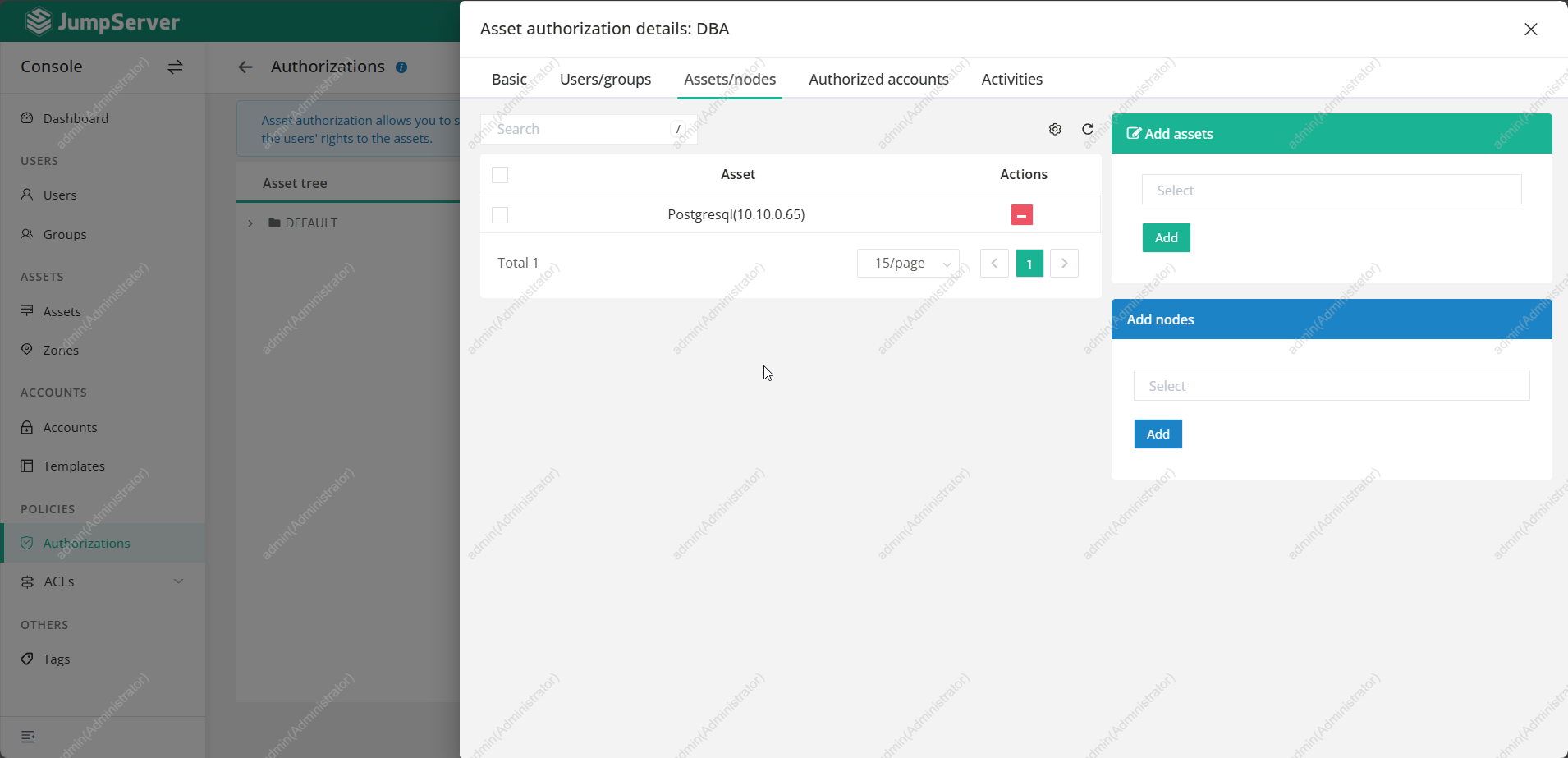Click the console switch arrows icon
Screen dimensions: 1568x758
click(175, 67)
